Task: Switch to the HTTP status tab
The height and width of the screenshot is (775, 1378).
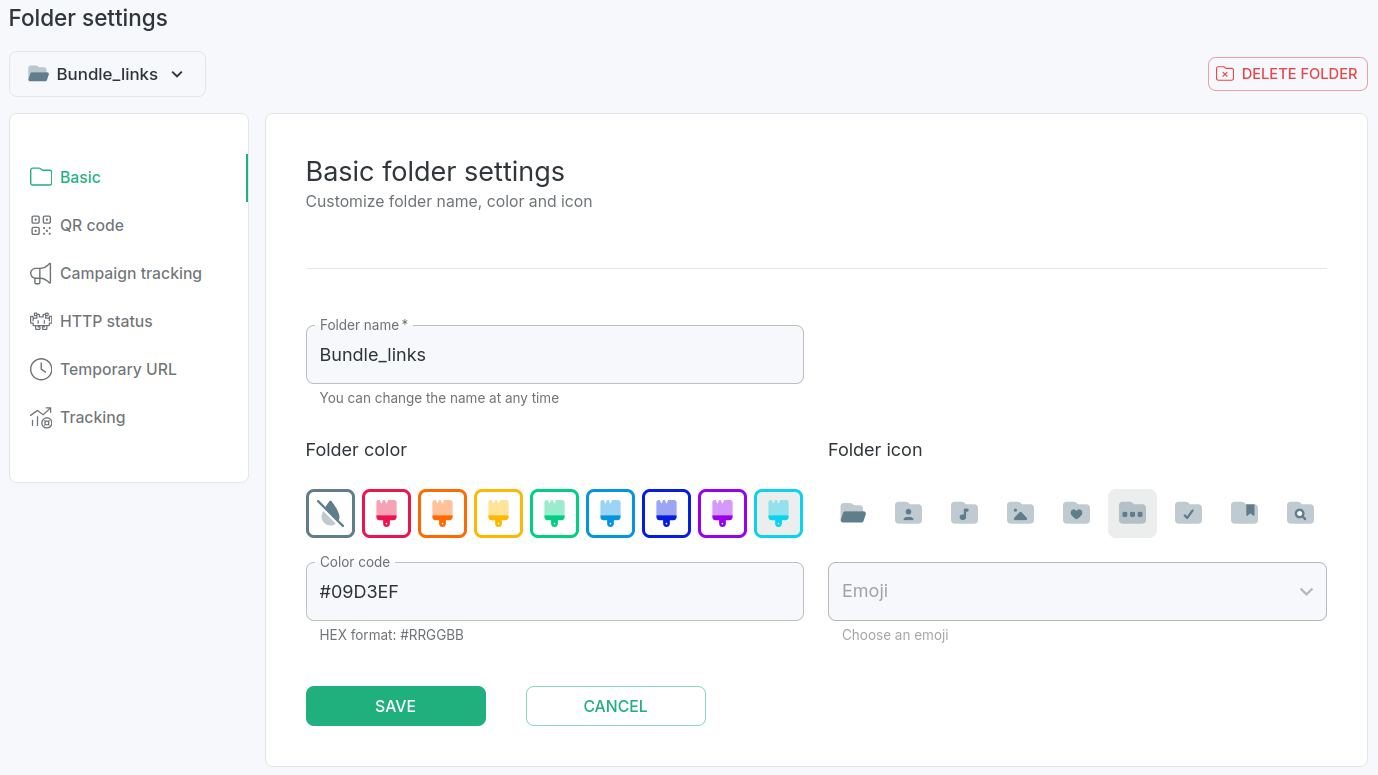Action: (106, 321)
